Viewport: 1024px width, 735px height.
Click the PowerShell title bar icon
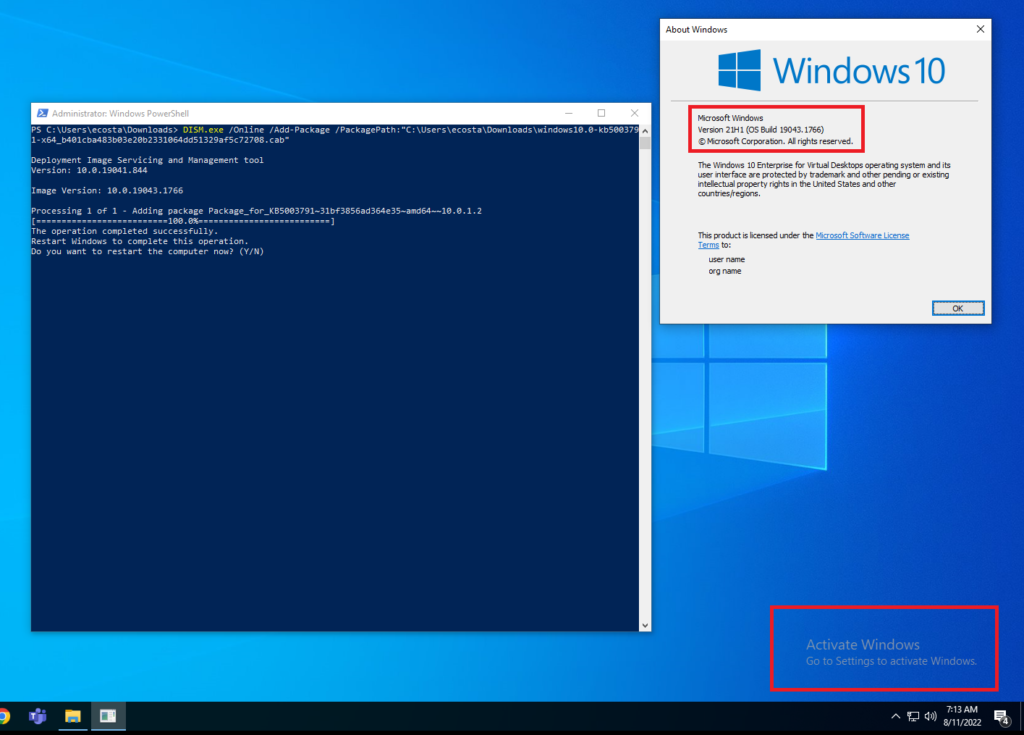pyautogui.click(x=42, y=113)
